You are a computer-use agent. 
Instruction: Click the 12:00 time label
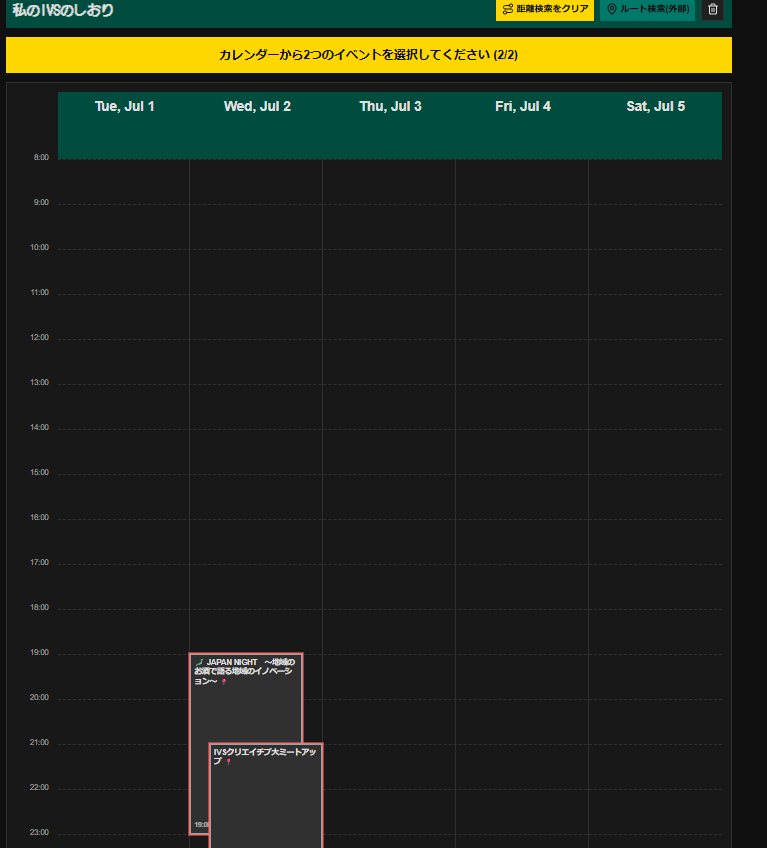pyautogui.click(x=39, y=337)
